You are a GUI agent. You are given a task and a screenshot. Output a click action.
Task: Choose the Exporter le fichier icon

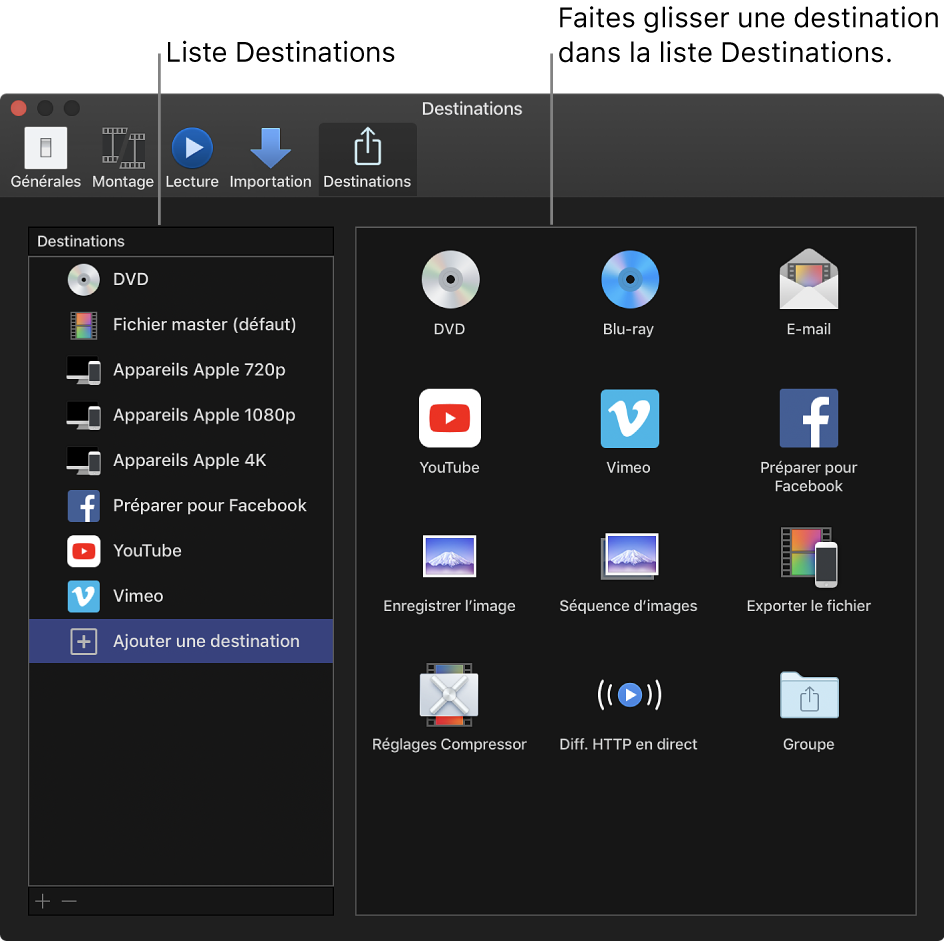click(808, 556)
